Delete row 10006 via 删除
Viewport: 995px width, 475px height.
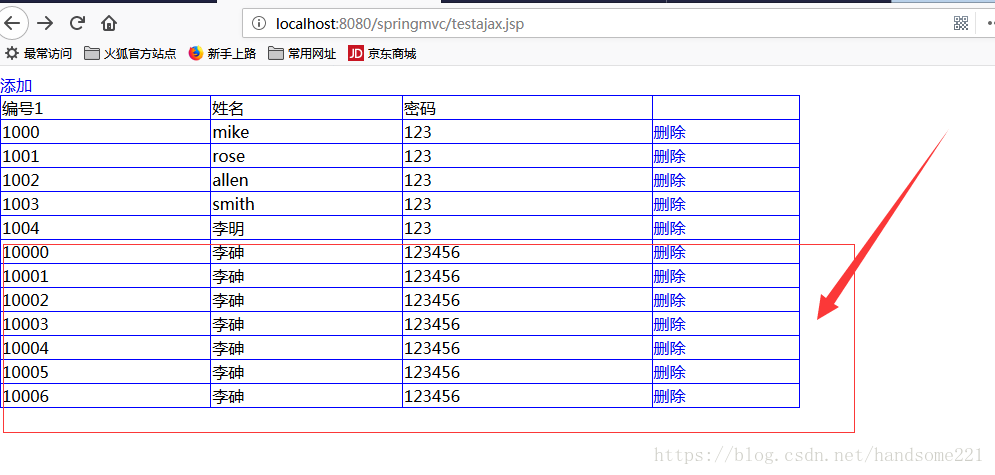(x=669, y=396)
